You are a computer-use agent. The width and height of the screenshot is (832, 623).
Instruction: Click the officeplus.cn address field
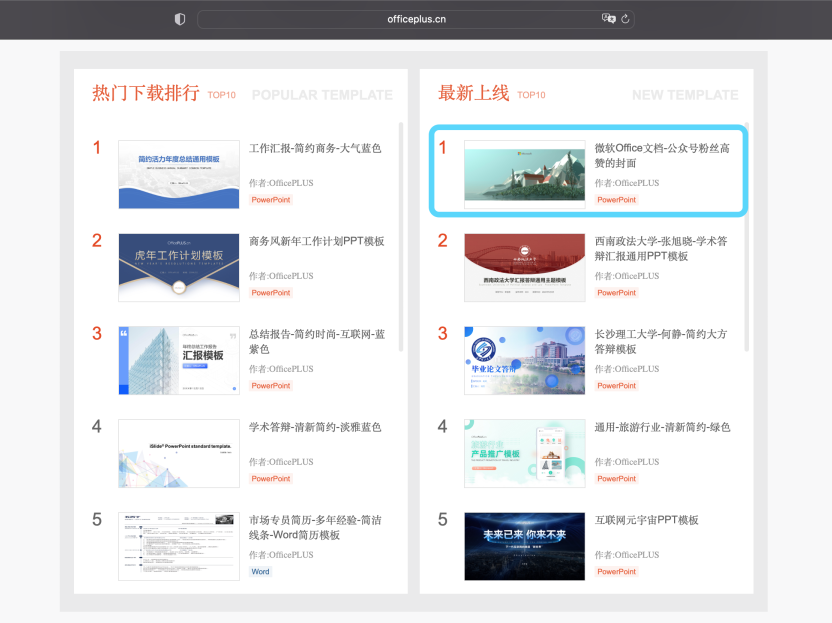(x=416, y=20)
